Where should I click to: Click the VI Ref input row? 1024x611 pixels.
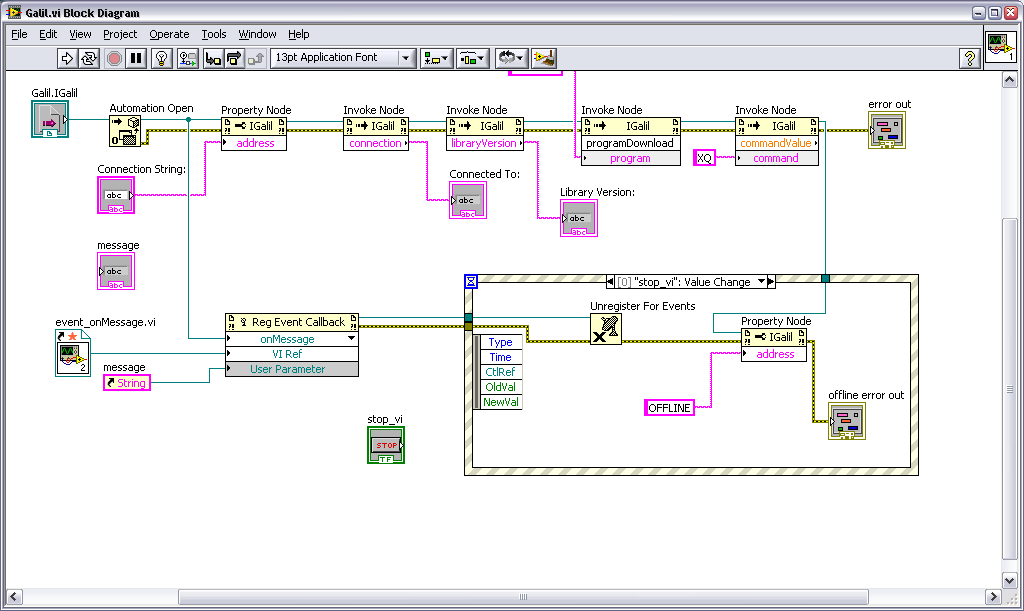click(x=291, y=354)
